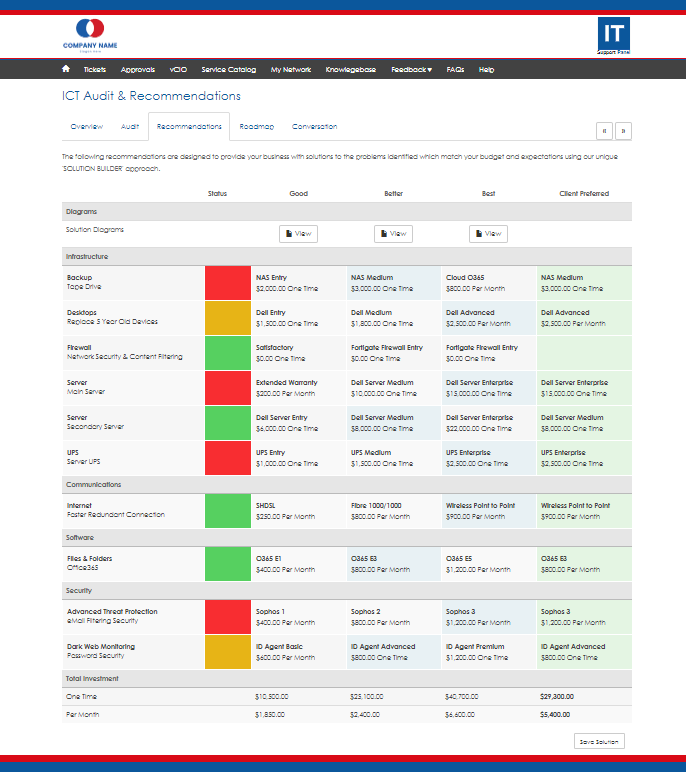The height and width of the screenshot is (772, 686).
Task: View the Good solution diagram
Action: (298, 234)
